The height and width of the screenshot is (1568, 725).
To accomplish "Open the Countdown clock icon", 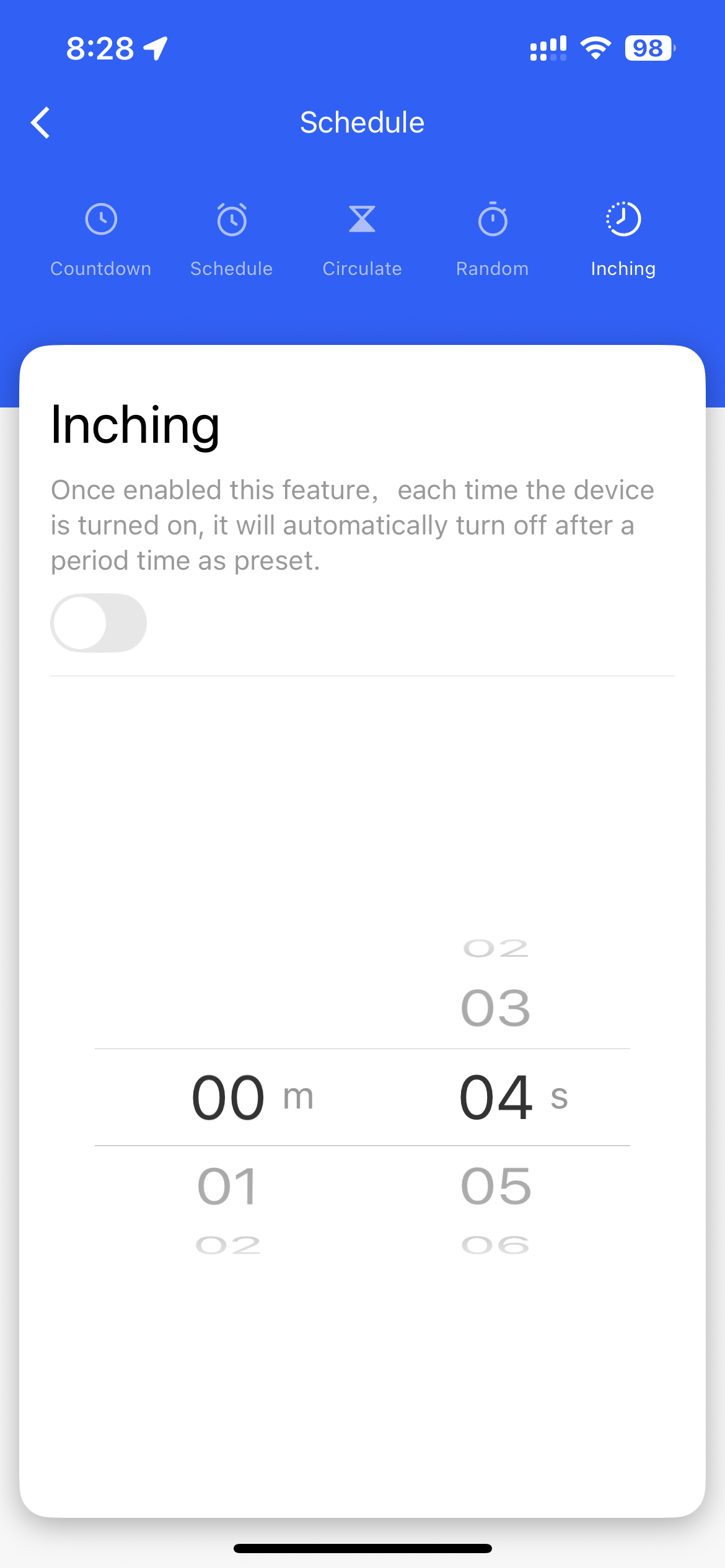I will point(101,219).
